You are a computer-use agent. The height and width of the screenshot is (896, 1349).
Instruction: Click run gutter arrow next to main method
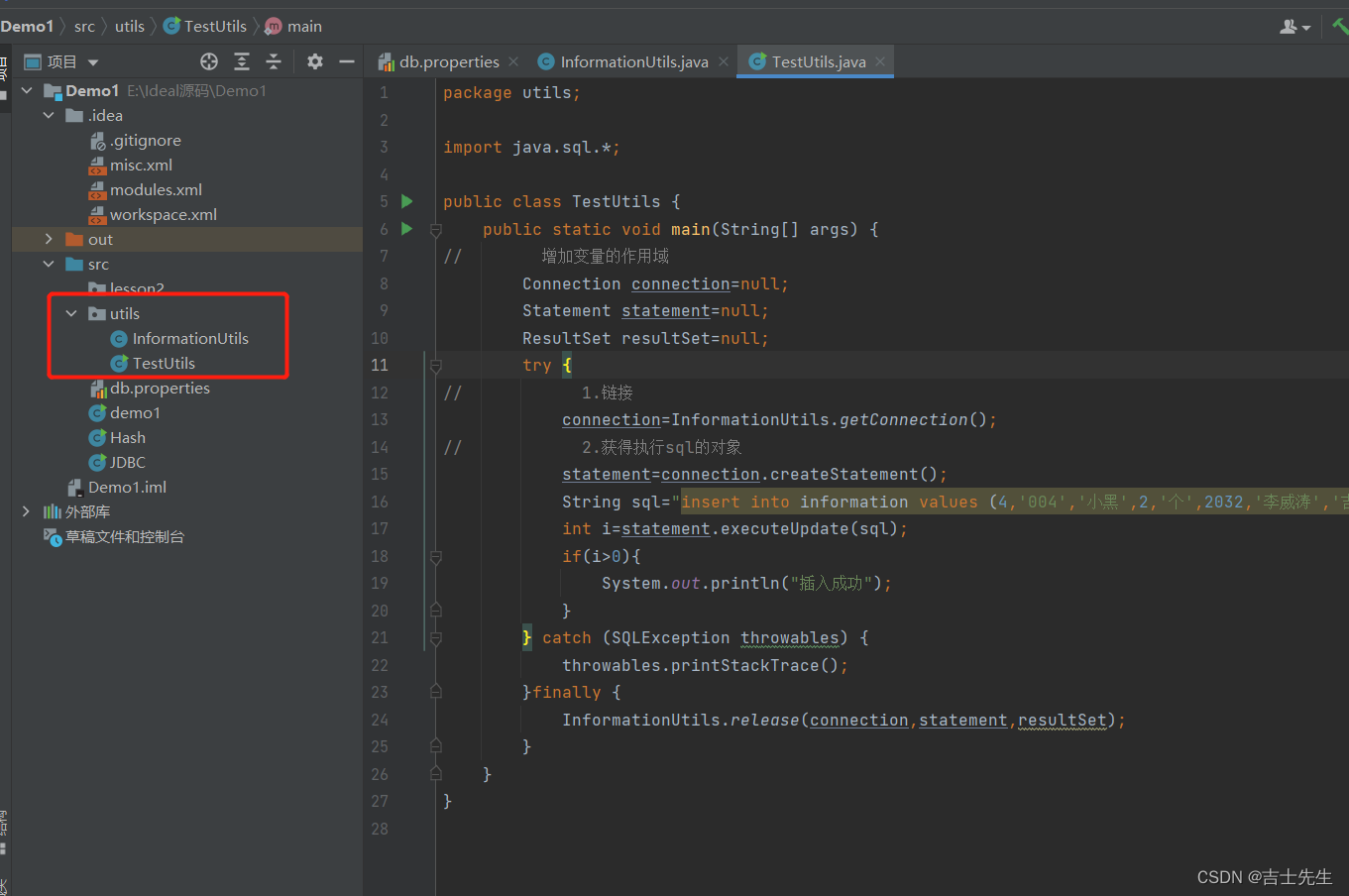[x=406, y=229]
